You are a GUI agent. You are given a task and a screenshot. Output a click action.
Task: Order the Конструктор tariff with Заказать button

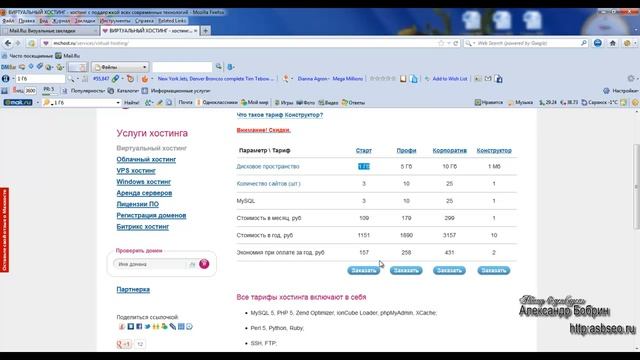493,270
